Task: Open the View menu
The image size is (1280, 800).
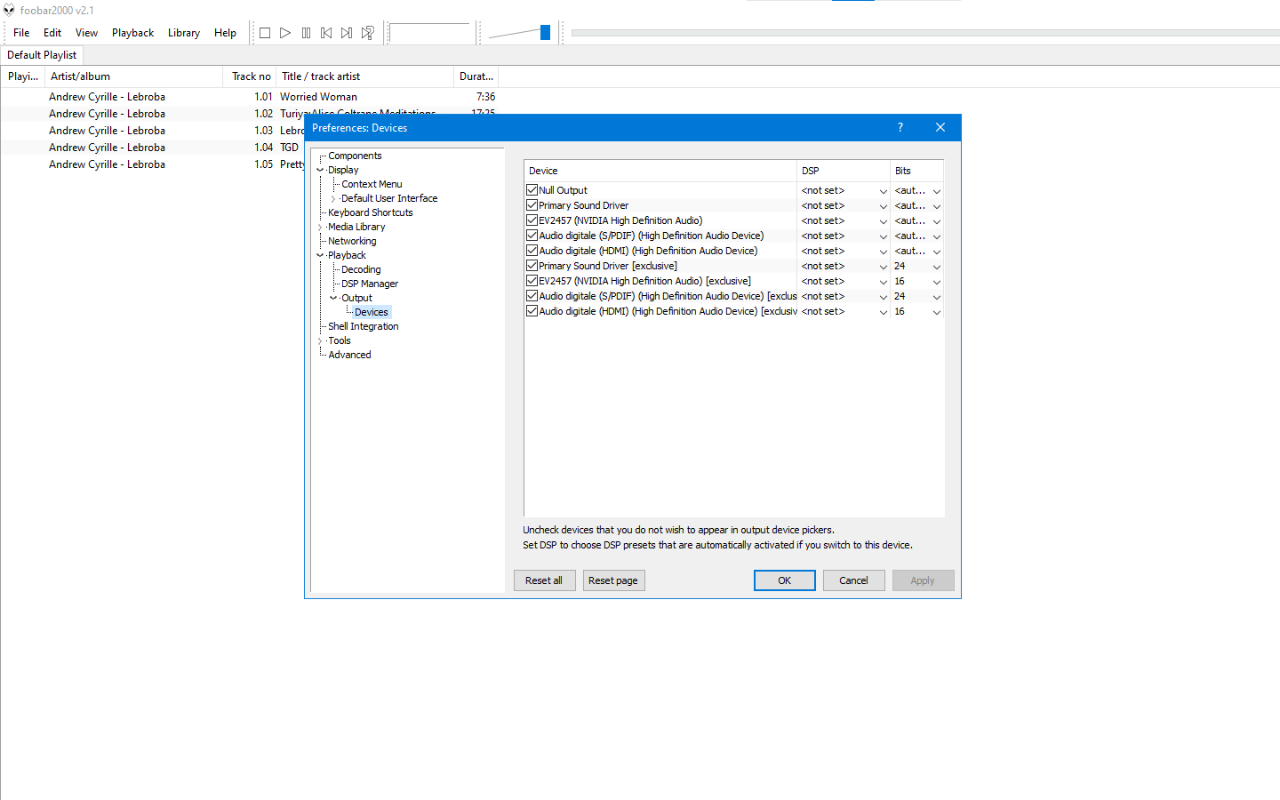Action: point(86,33)
